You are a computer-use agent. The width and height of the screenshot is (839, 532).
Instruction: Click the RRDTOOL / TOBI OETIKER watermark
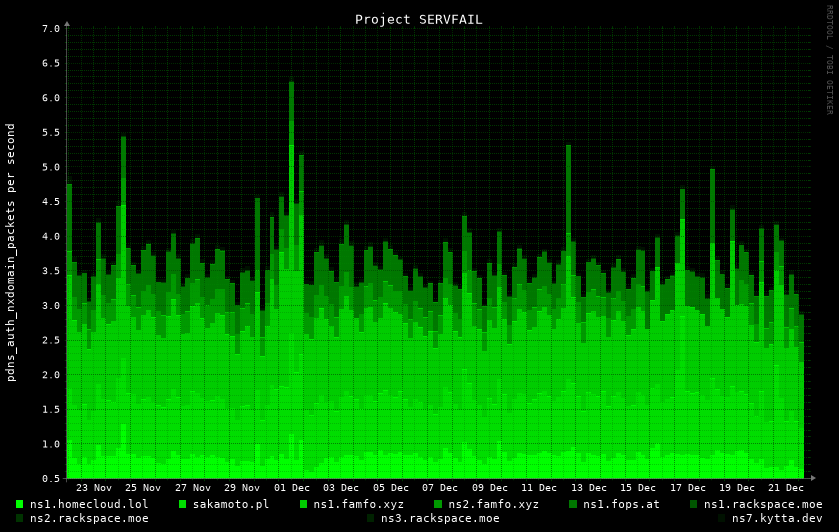click(x=829, y=60)
